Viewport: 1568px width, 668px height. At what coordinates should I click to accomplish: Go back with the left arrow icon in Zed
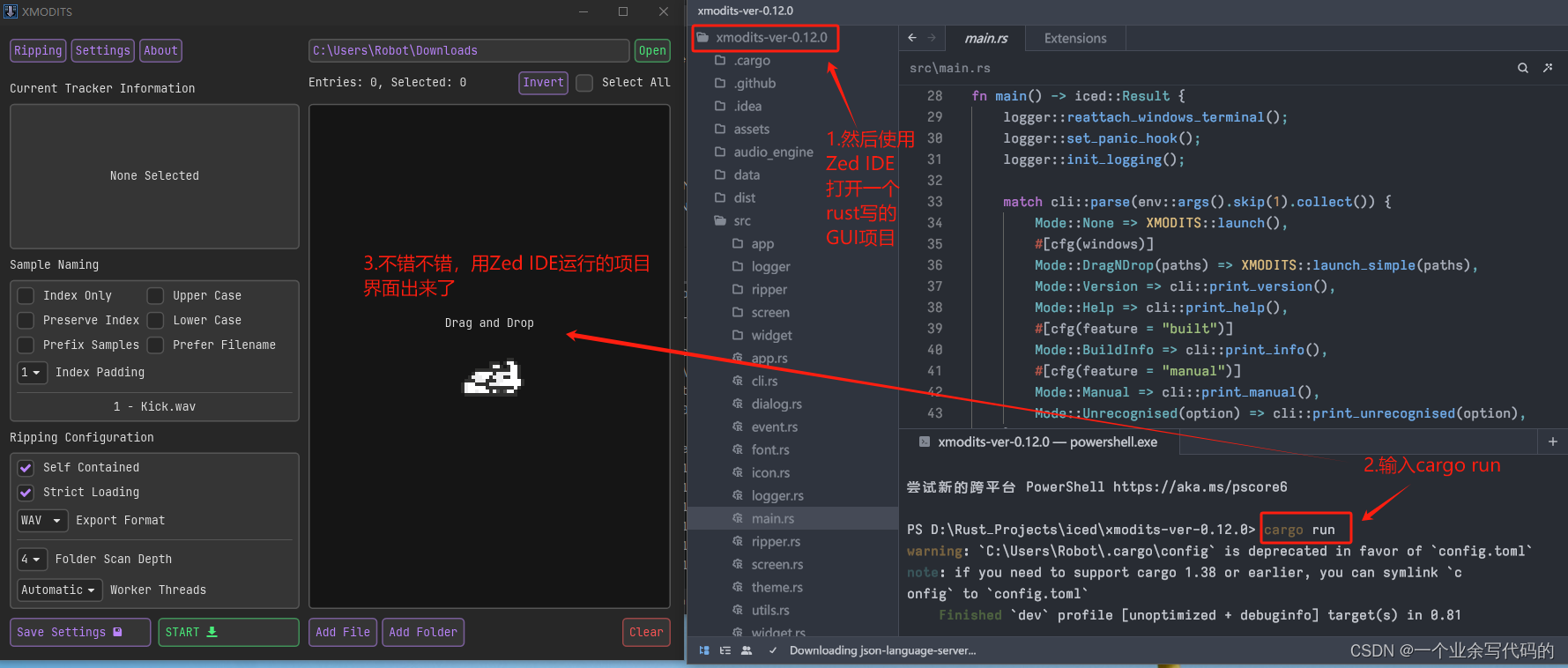pyautogui.click(x=912, y=38)
